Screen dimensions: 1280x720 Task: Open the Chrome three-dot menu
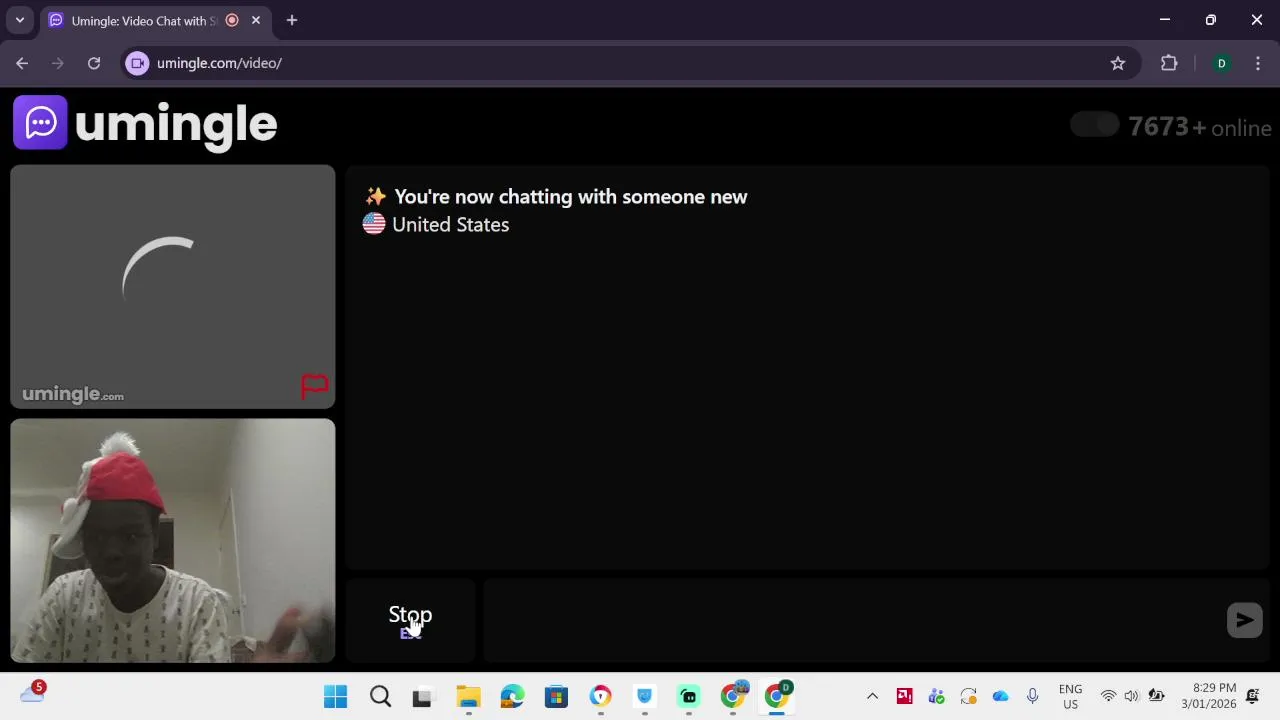(x=1258, y=63)
